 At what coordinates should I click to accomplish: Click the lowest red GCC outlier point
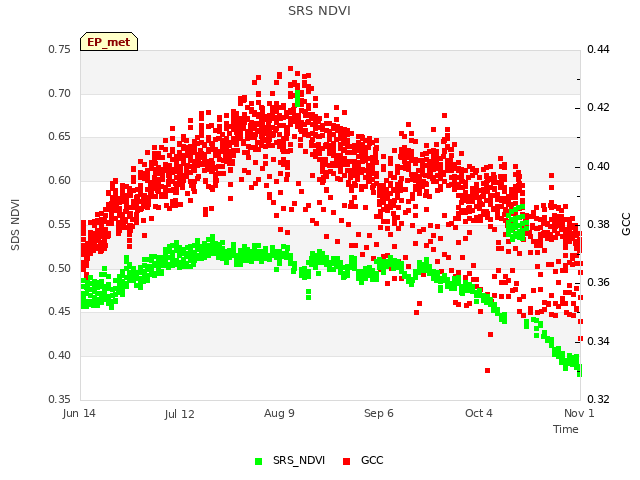(487, 371)
